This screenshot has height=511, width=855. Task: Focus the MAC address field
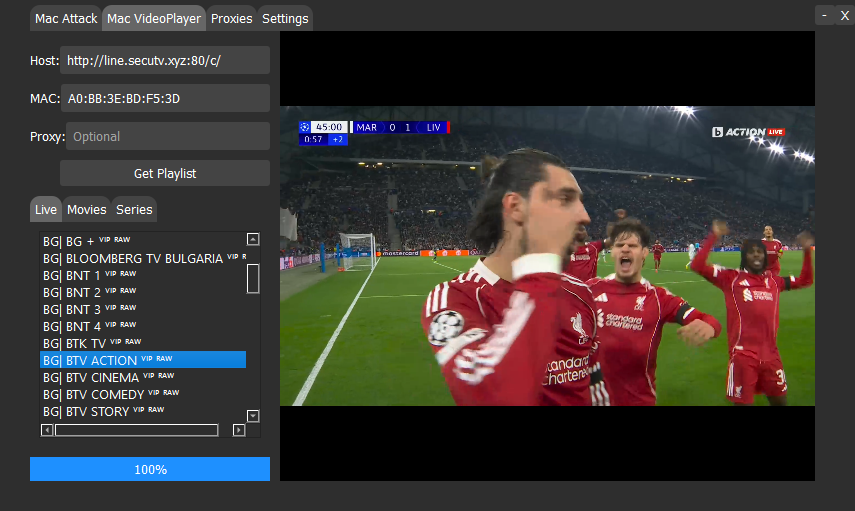tap(165, 98)
